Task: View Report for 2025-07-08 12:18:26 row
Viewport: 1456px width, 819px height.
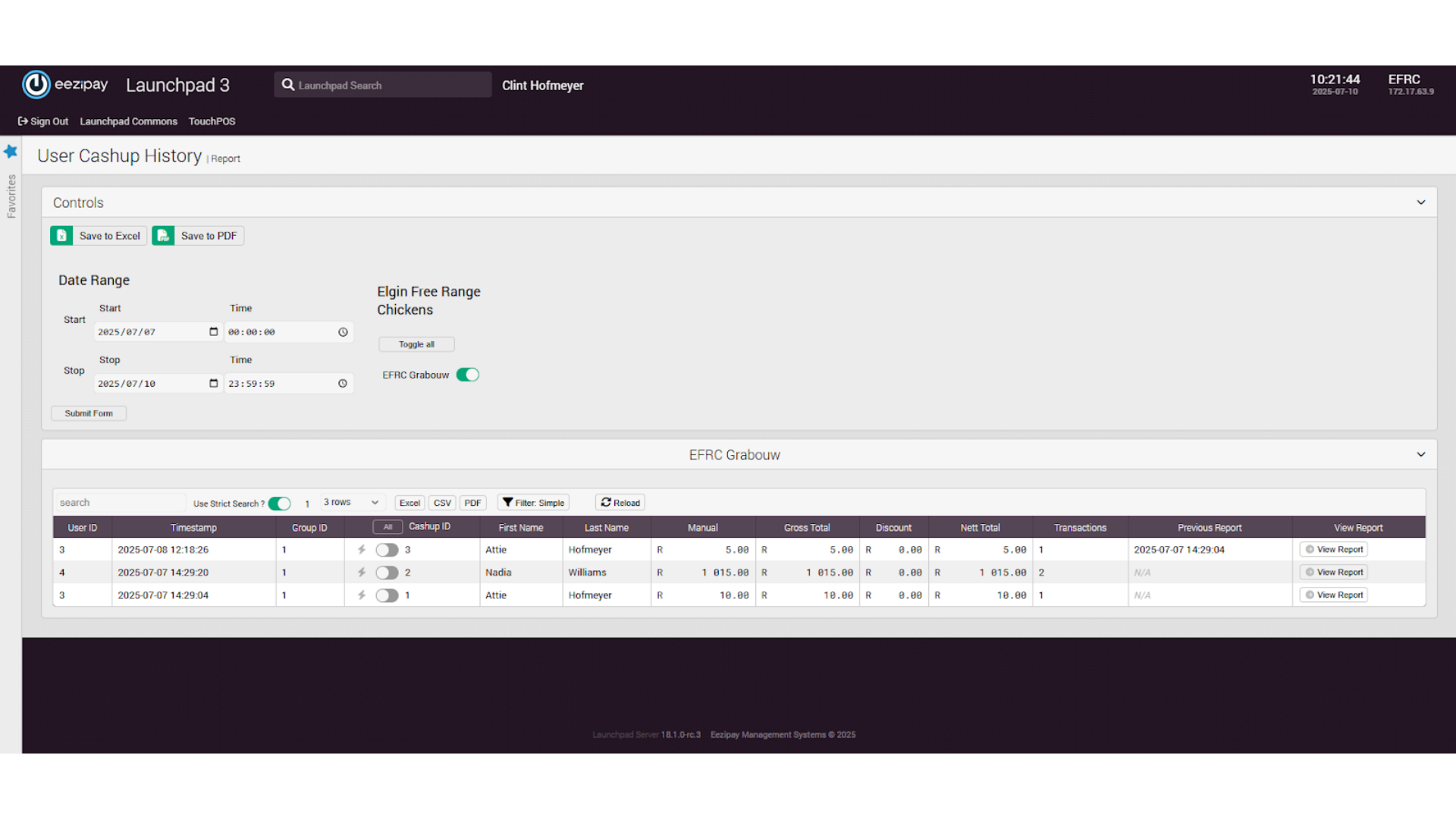Action: [1334, 550]
